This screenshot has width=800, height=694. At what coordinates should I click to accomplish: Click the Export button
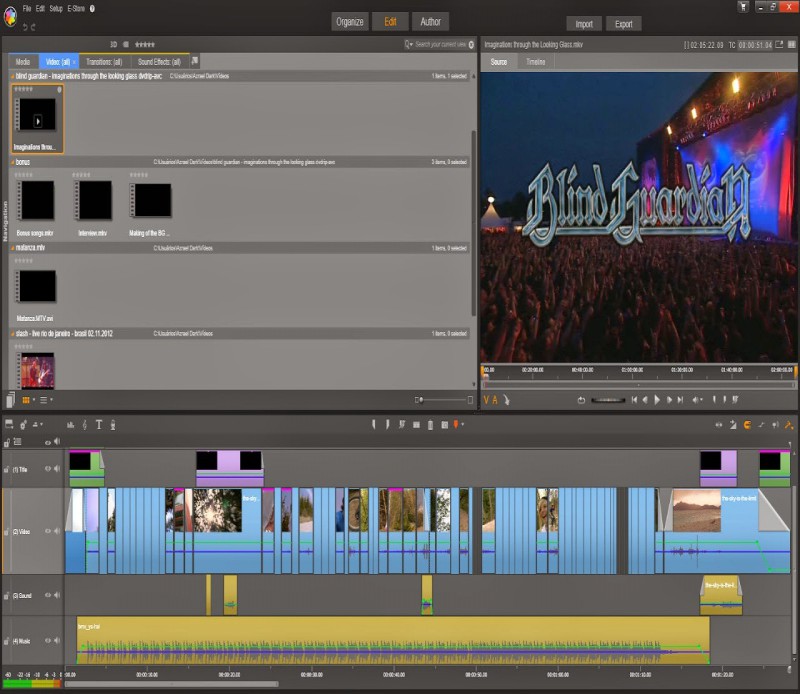click(x=623, y=24)
